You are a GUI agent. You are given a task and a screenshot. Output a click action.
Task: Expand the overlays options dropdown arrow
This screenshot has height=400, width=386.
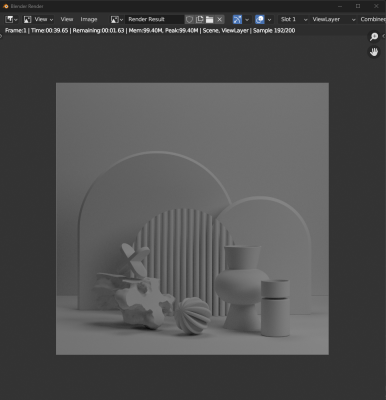[x=269, y=19]
